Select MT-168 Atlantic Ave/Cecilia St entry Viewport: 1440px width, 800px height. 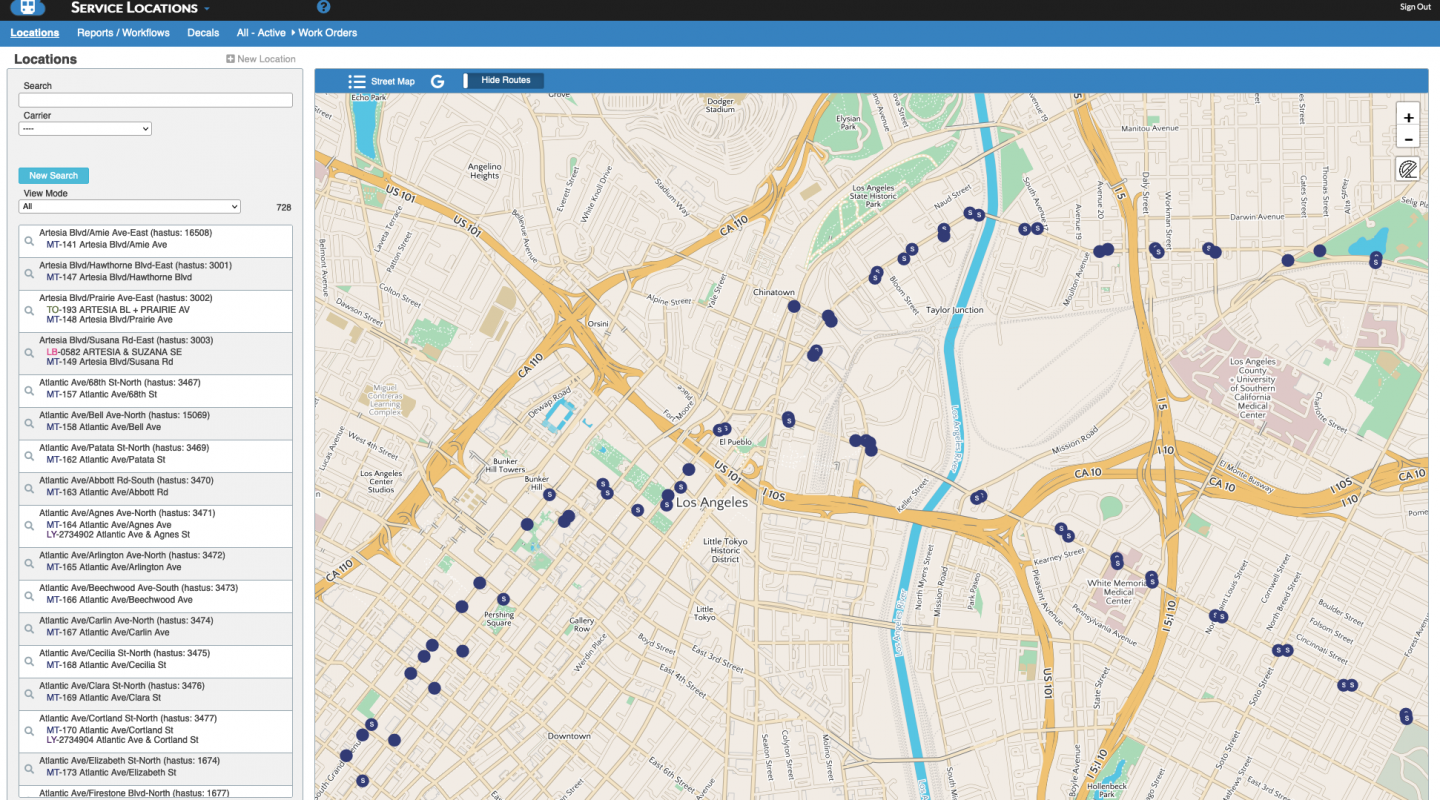coord(106,665)
